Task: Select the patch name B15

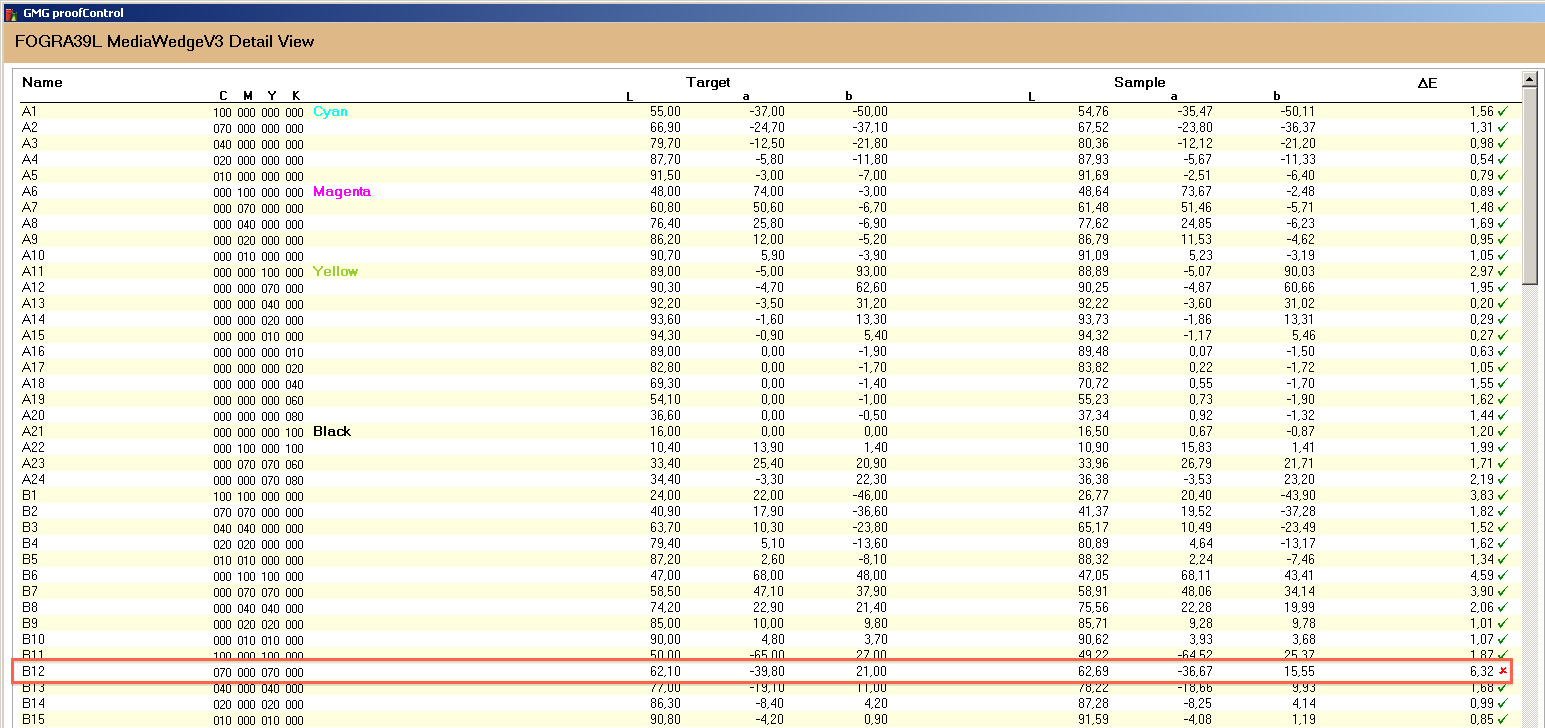Action: tap(33, 719)
